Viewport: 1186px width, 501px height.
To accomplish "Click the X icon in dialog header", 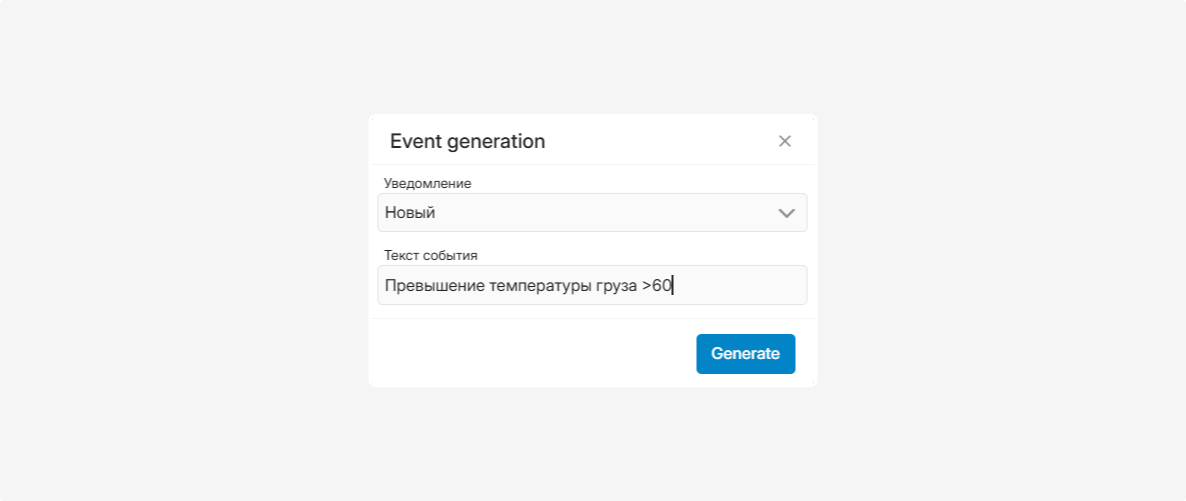I will pos(785,141).
